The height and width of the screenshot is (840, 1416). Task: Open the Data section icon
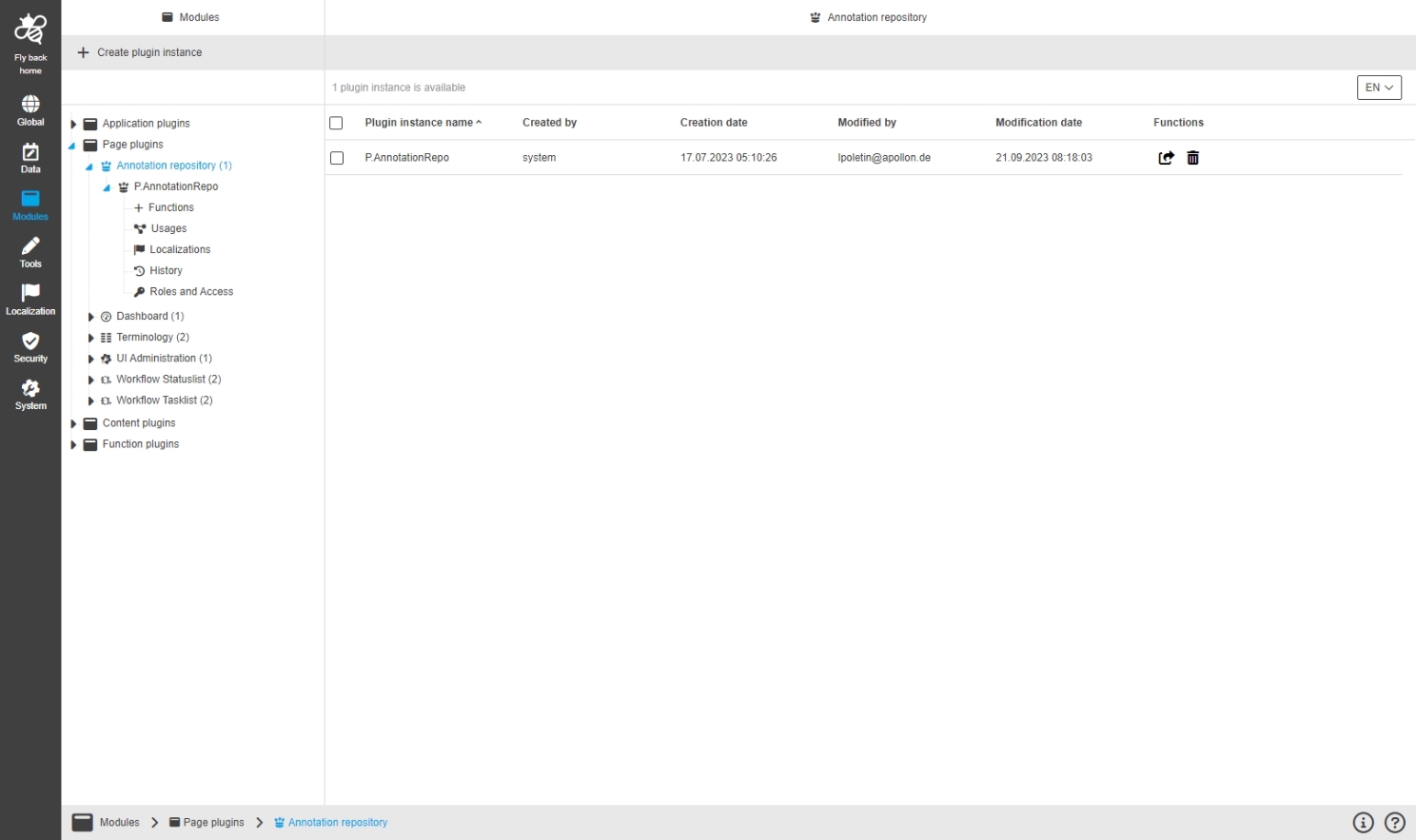pyautogui.click(x=30, y=151)
